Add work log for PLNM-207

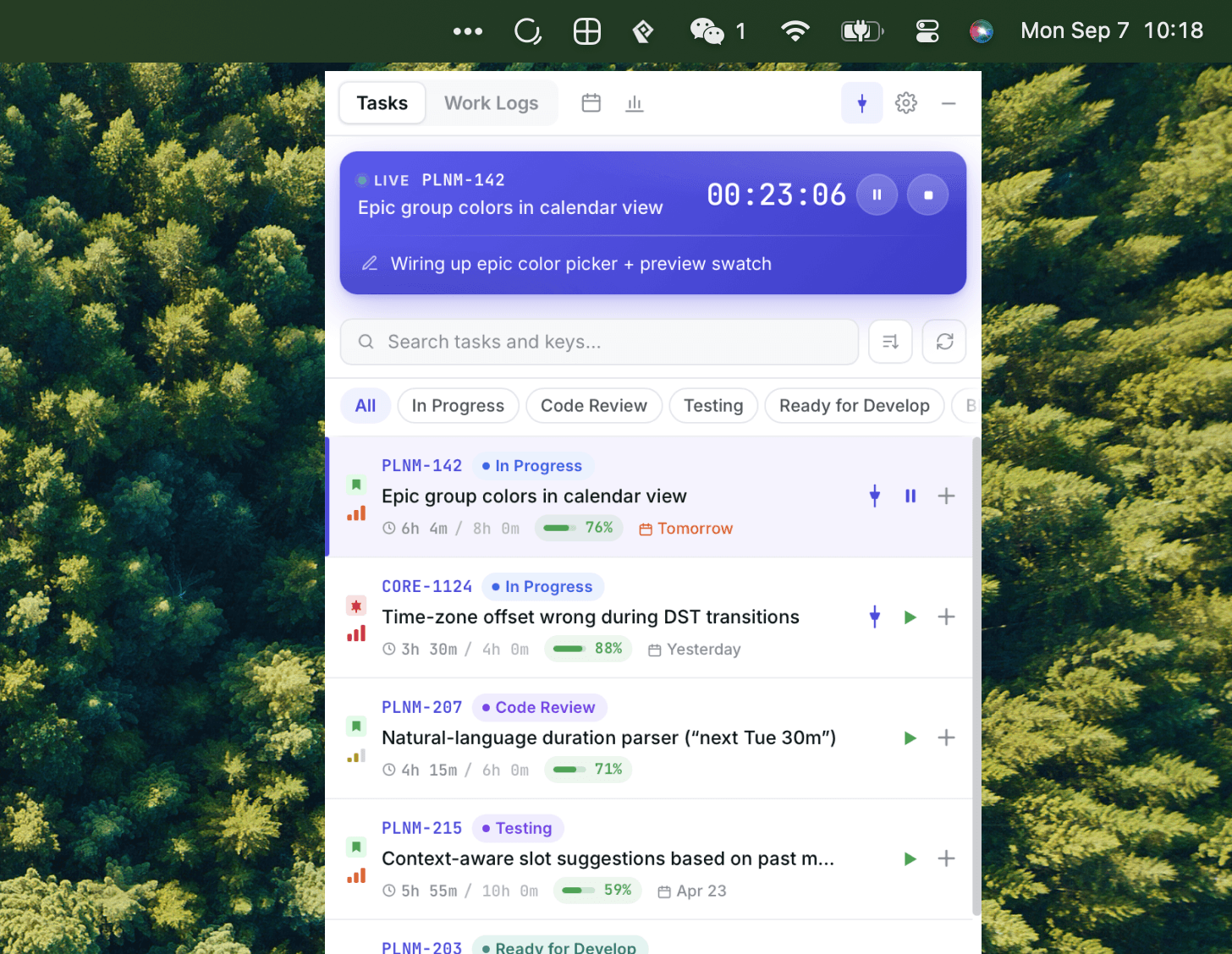(947, 738)
